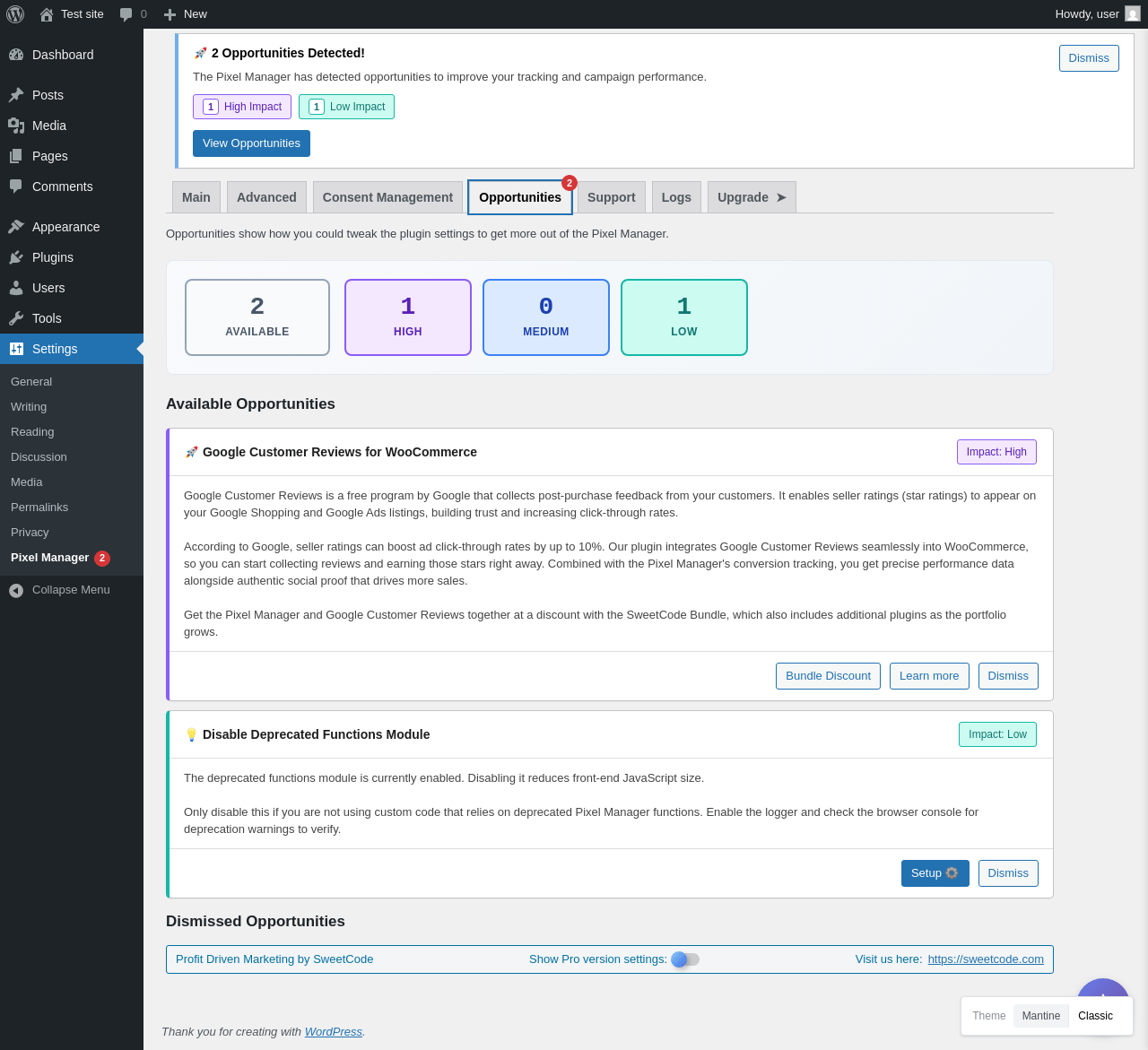
Task: Open Discussion settings
Action: click(39, 457)
